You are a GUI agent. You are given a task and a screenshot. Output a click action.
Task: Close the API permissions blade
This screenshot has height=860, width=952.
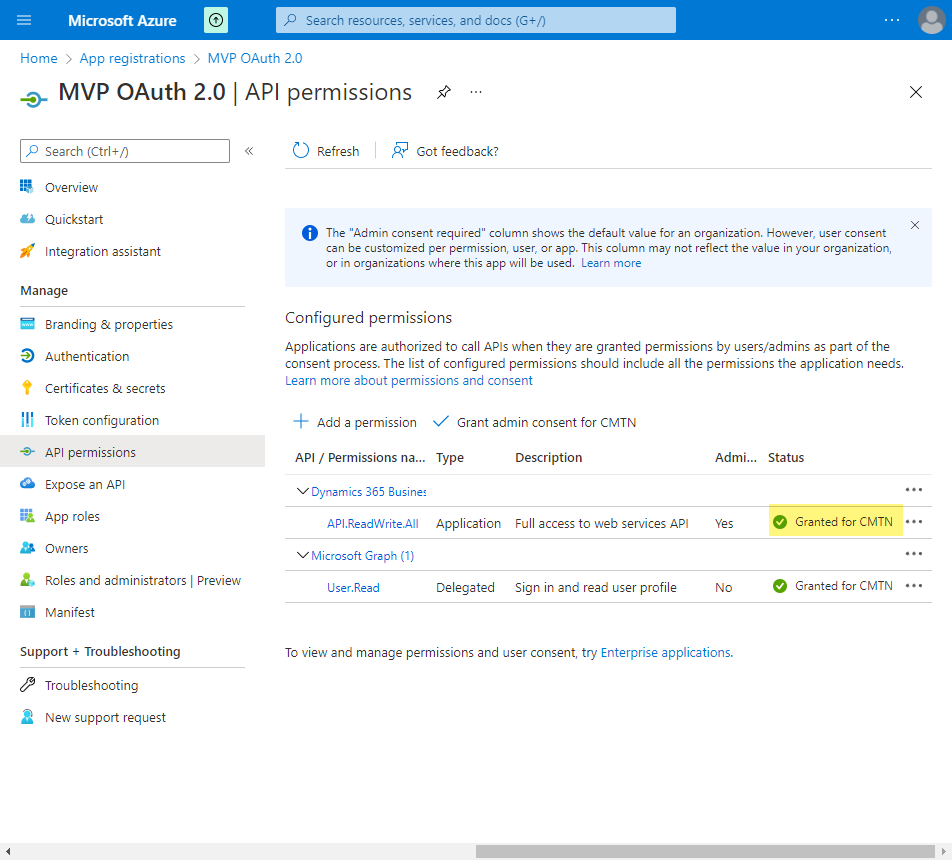[916, 92]
